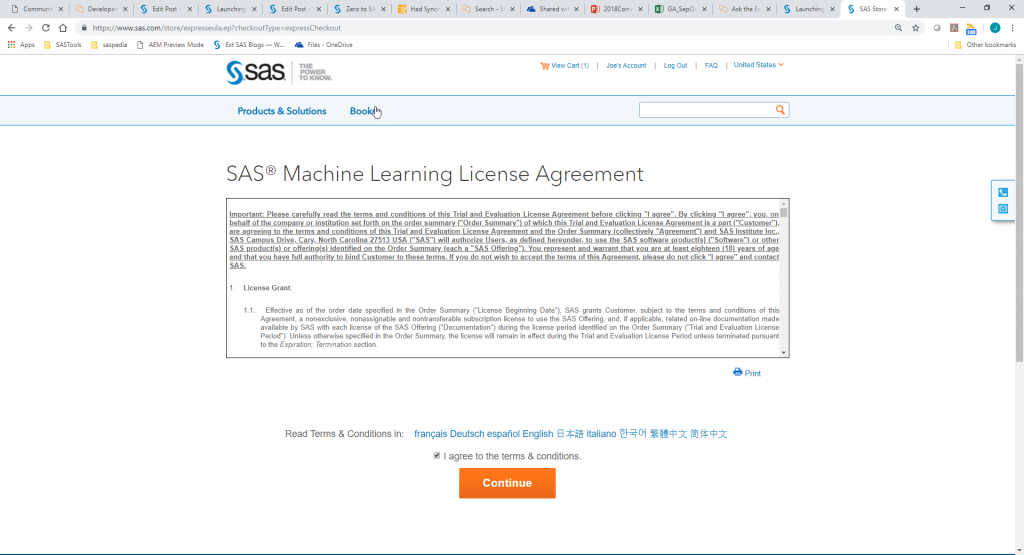Viewport: 1024px width, 555px height.
Task: Focus the SAS site search field
Action: (x=707, y=110)
